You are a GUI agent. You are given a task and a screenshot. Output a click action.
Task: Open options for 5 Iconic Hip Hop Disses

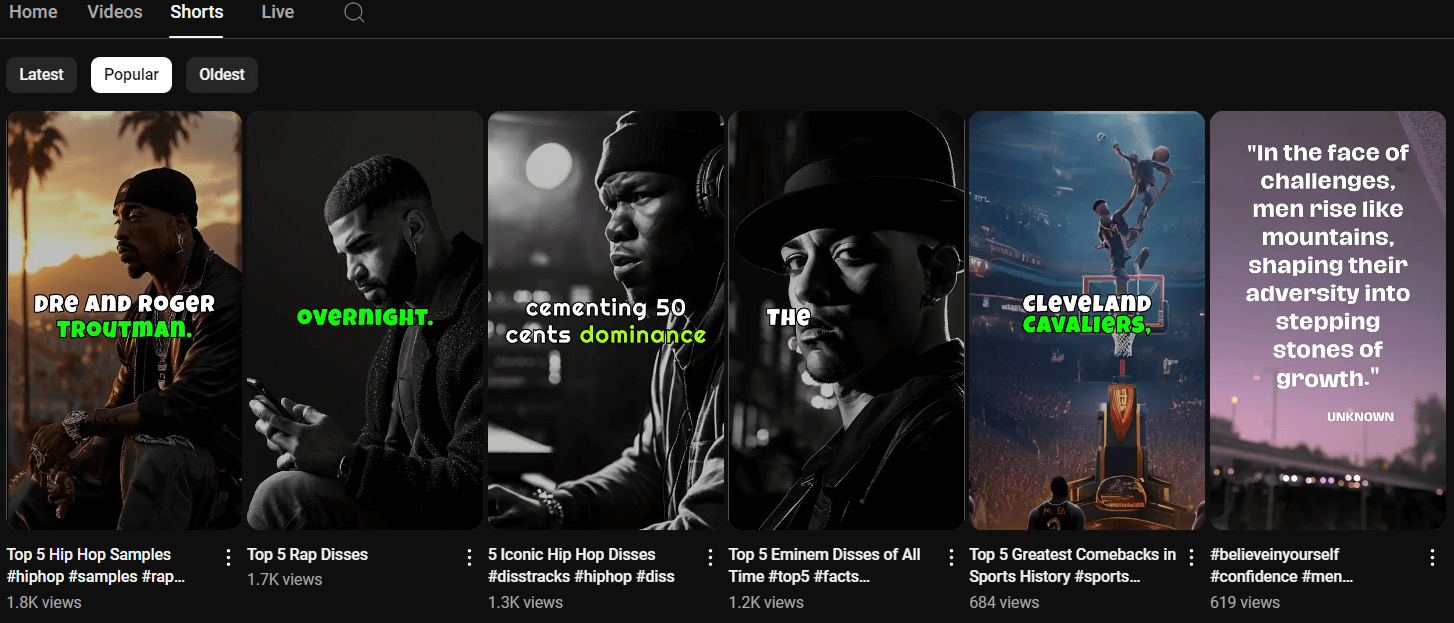coord(710,557)
